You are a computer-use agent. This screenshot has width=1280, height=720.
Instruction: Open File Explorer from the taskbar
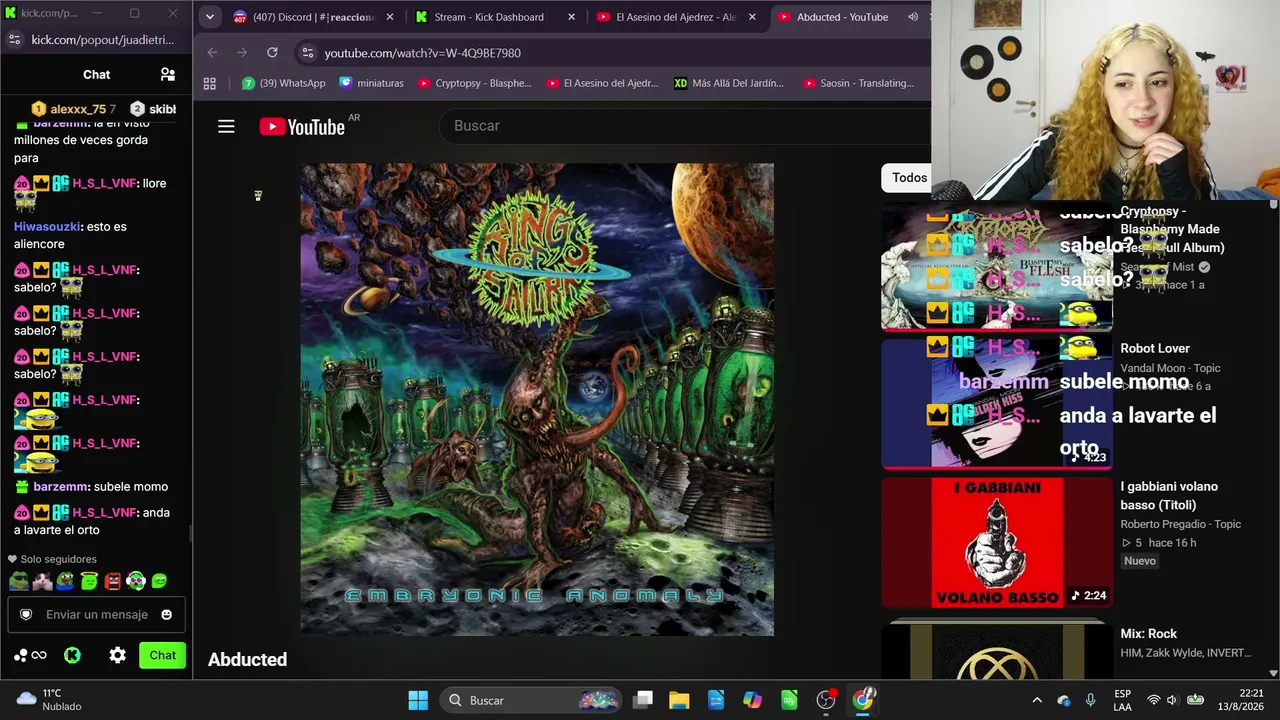pyautogui.click(x=679, y=700)
